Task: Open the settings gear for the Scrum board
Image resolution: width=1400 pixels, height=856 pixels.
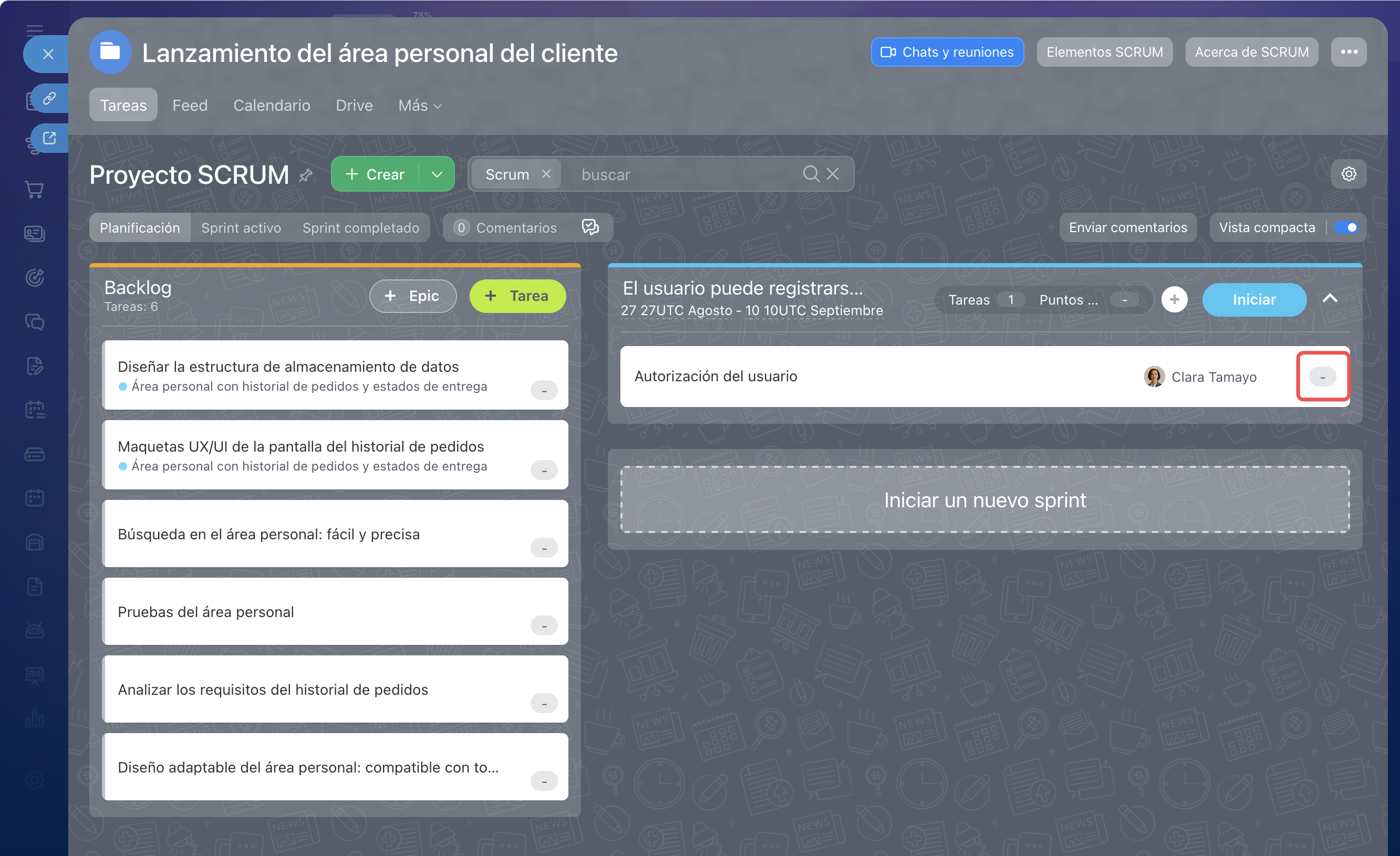Action: (x=1349, y=174)
